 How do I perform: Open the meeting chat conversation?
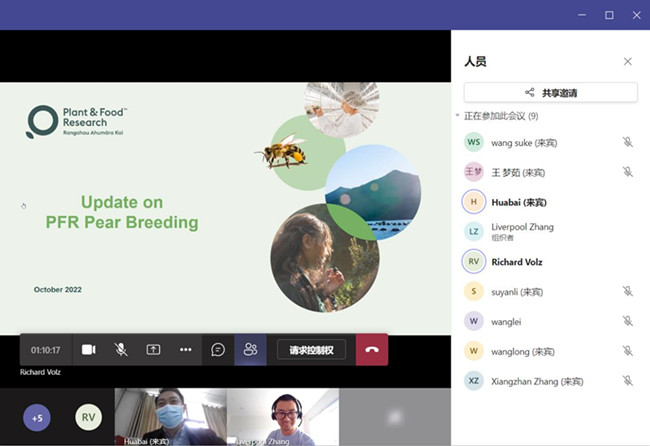pos(218,350)
